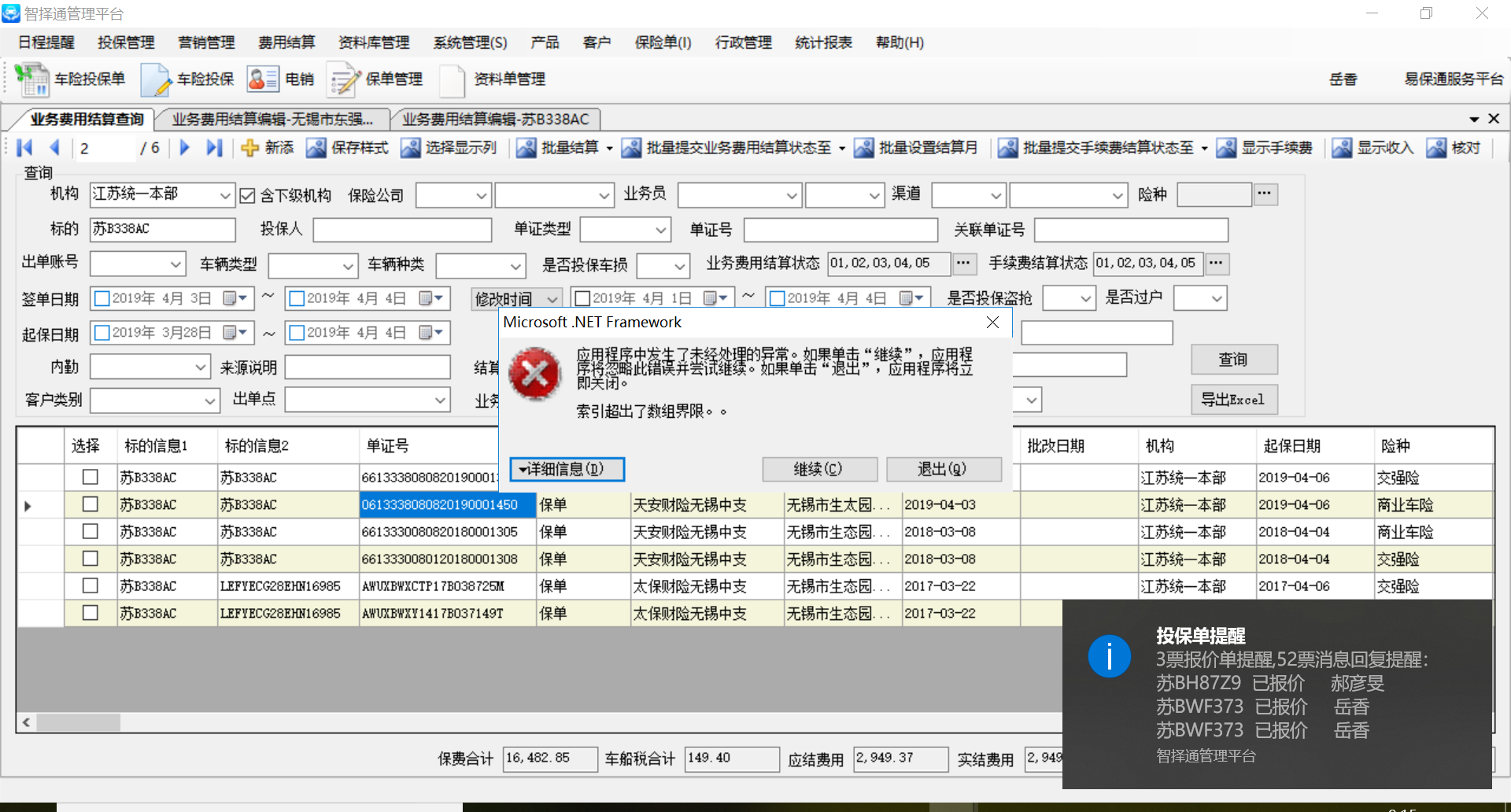The height and width of the screenshot is (812, 1511).
Task: Open 保单管理 toolbar icon
Action: (x=343, y=79)
